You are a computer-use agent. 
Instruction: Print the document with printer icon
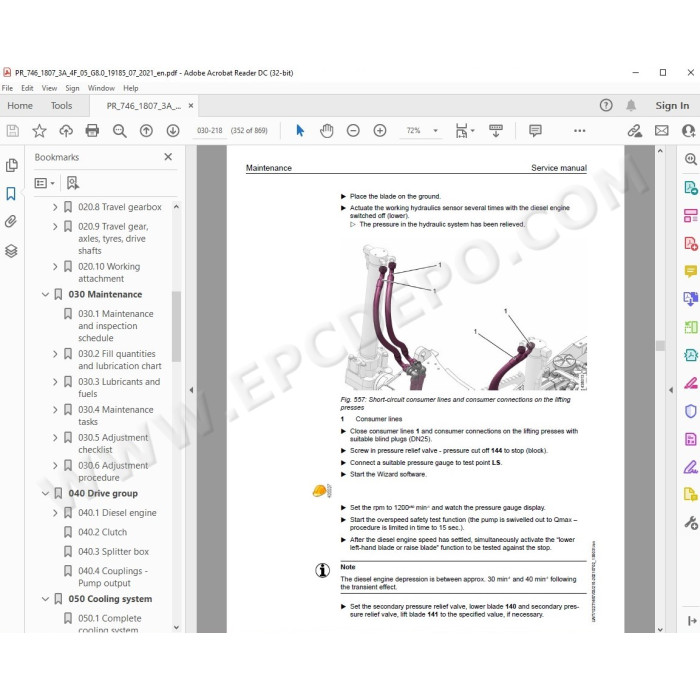click(92, 130)
